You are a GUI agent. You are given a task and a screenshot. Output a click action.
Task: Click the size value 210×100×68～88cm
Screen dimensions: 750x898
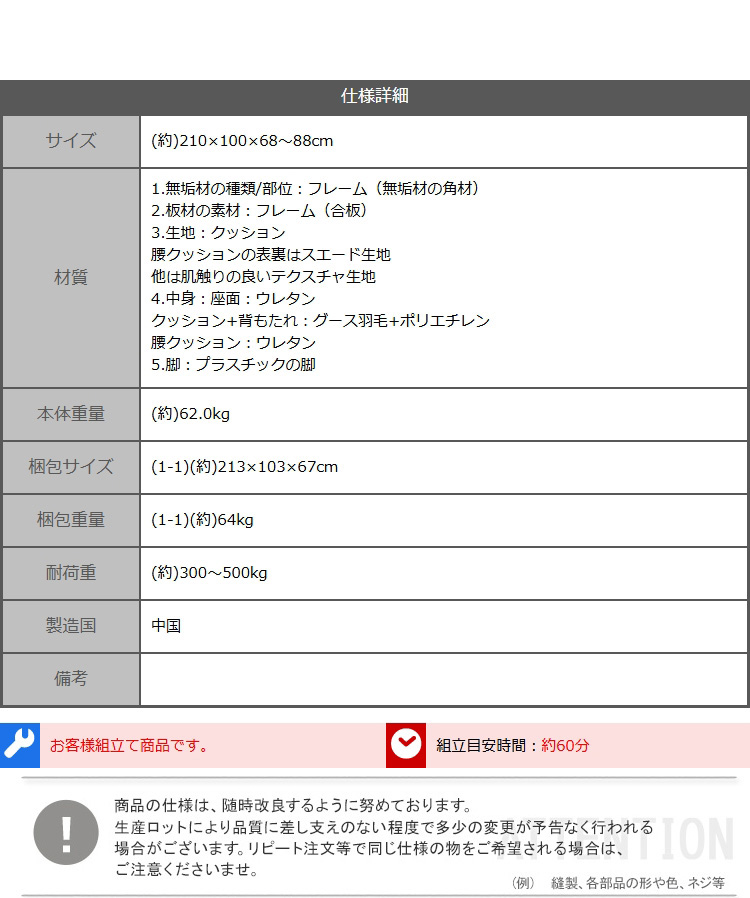tap(242, 141)
